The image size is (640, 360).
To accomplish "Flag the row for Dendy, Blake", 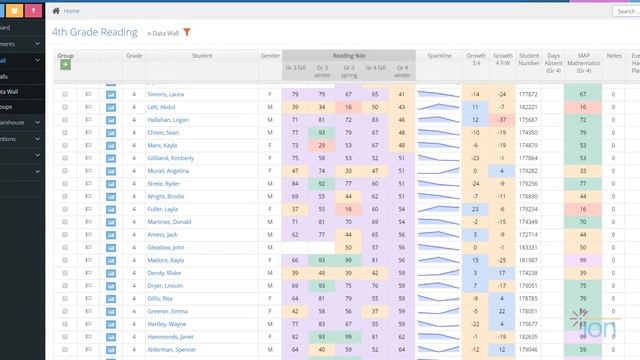I will pyautogui.click(x=88, y=273).
